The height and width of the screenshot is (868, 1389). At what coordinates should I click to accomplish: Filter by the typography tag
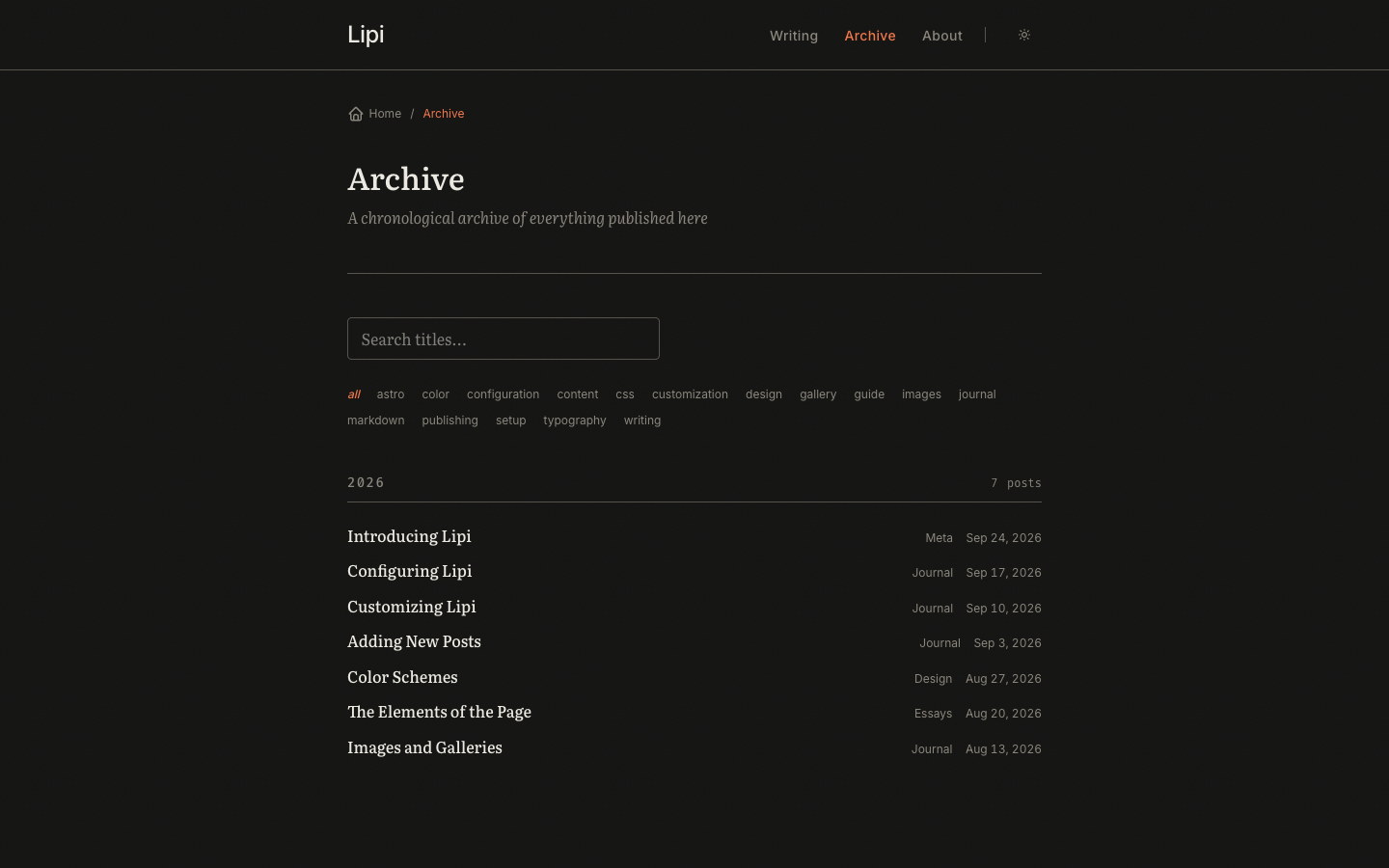pyautogui.click(x=575, y=420)
